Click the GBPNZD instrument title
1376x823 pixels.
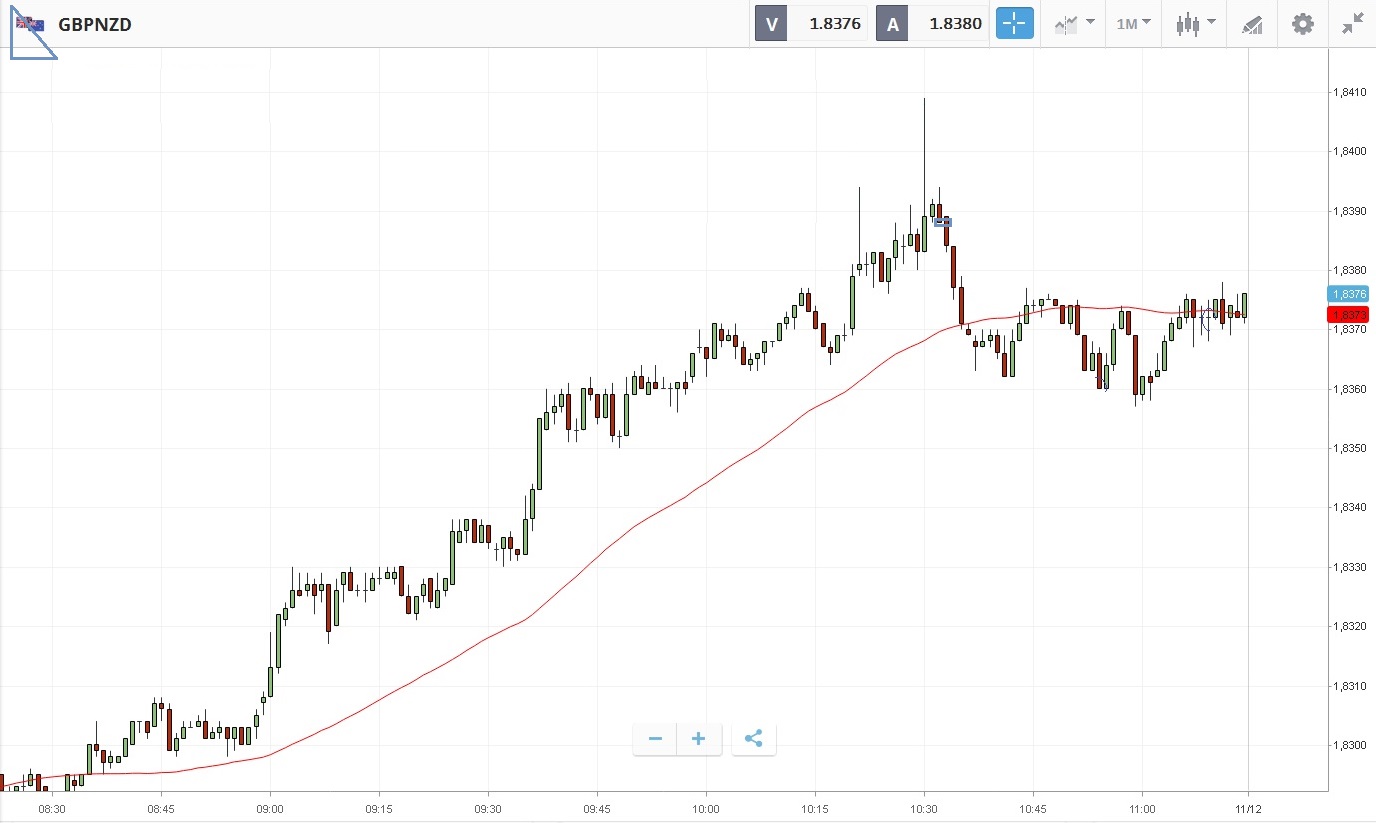tap(95, 24)
